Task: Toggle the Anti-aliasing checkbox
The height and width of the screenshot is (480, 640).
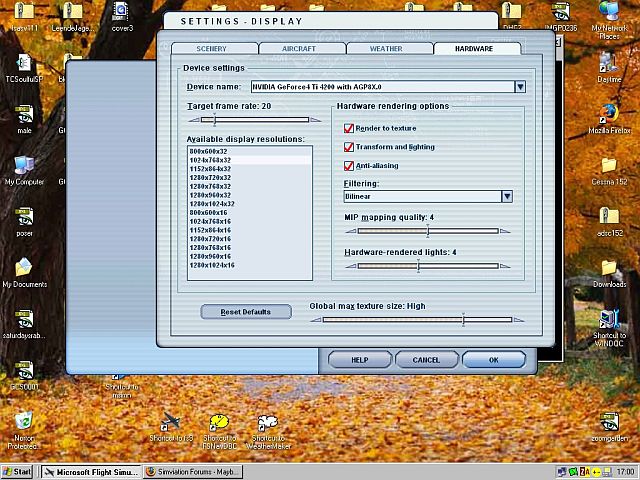Action: point(349,165)
